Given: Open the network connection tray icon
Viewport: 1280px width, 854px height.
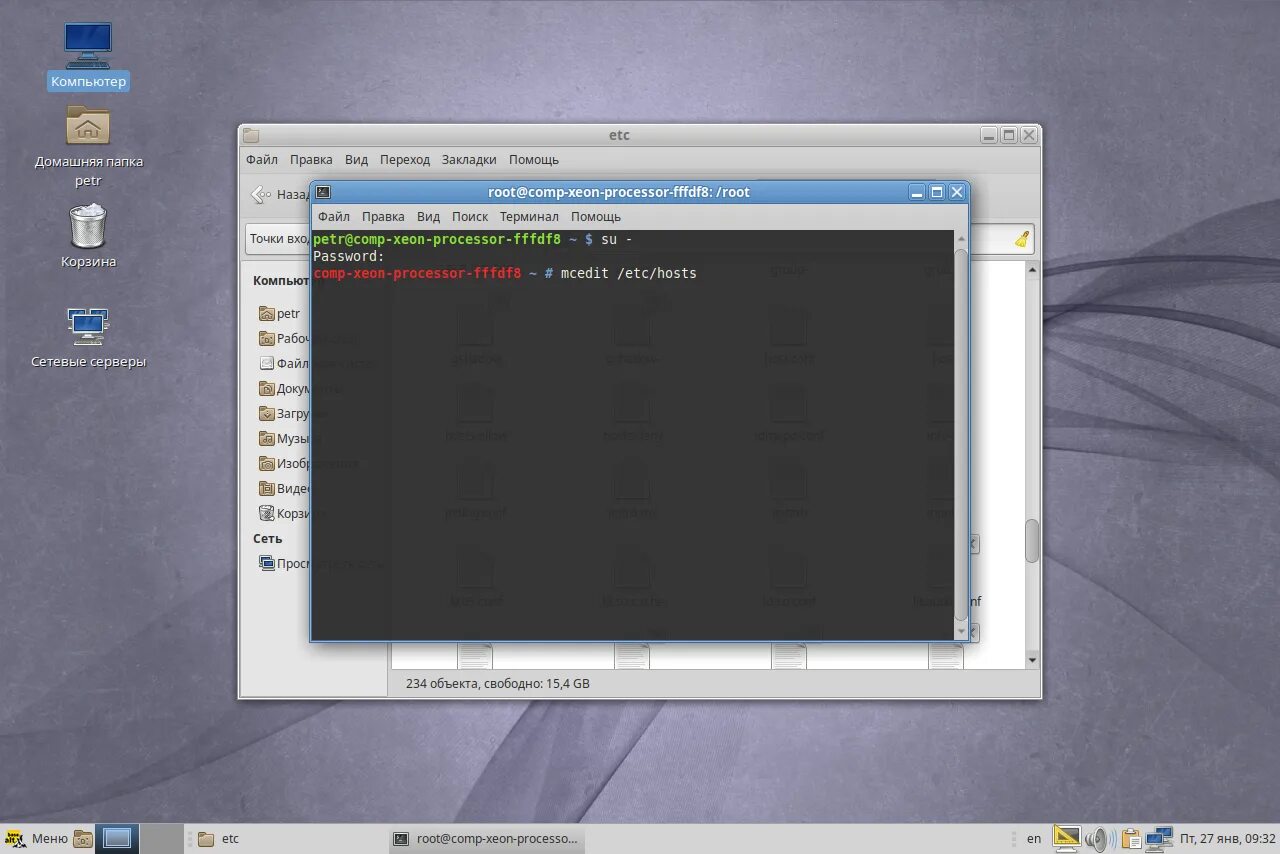Looking at the screenshot, I should [x=1159, y=838].
